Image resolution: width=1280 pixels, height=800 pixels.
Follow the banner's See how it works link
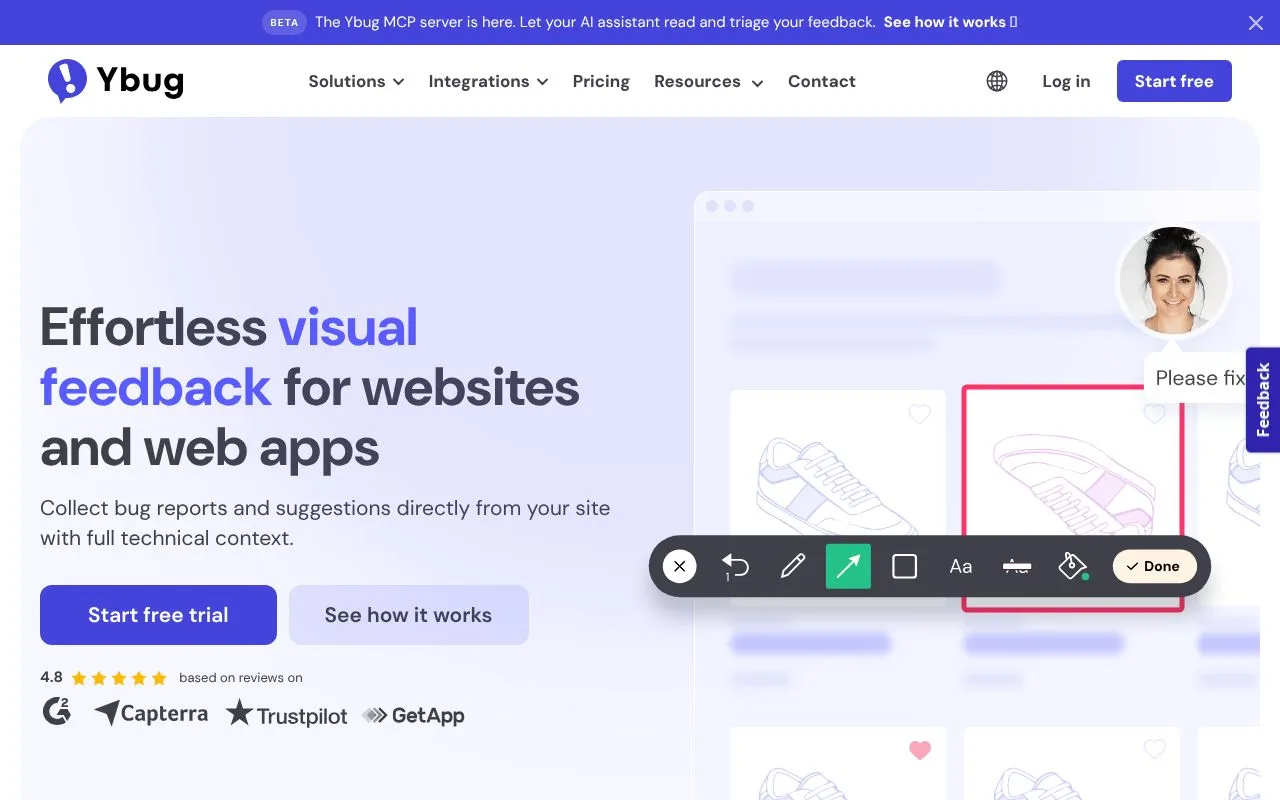950,22
